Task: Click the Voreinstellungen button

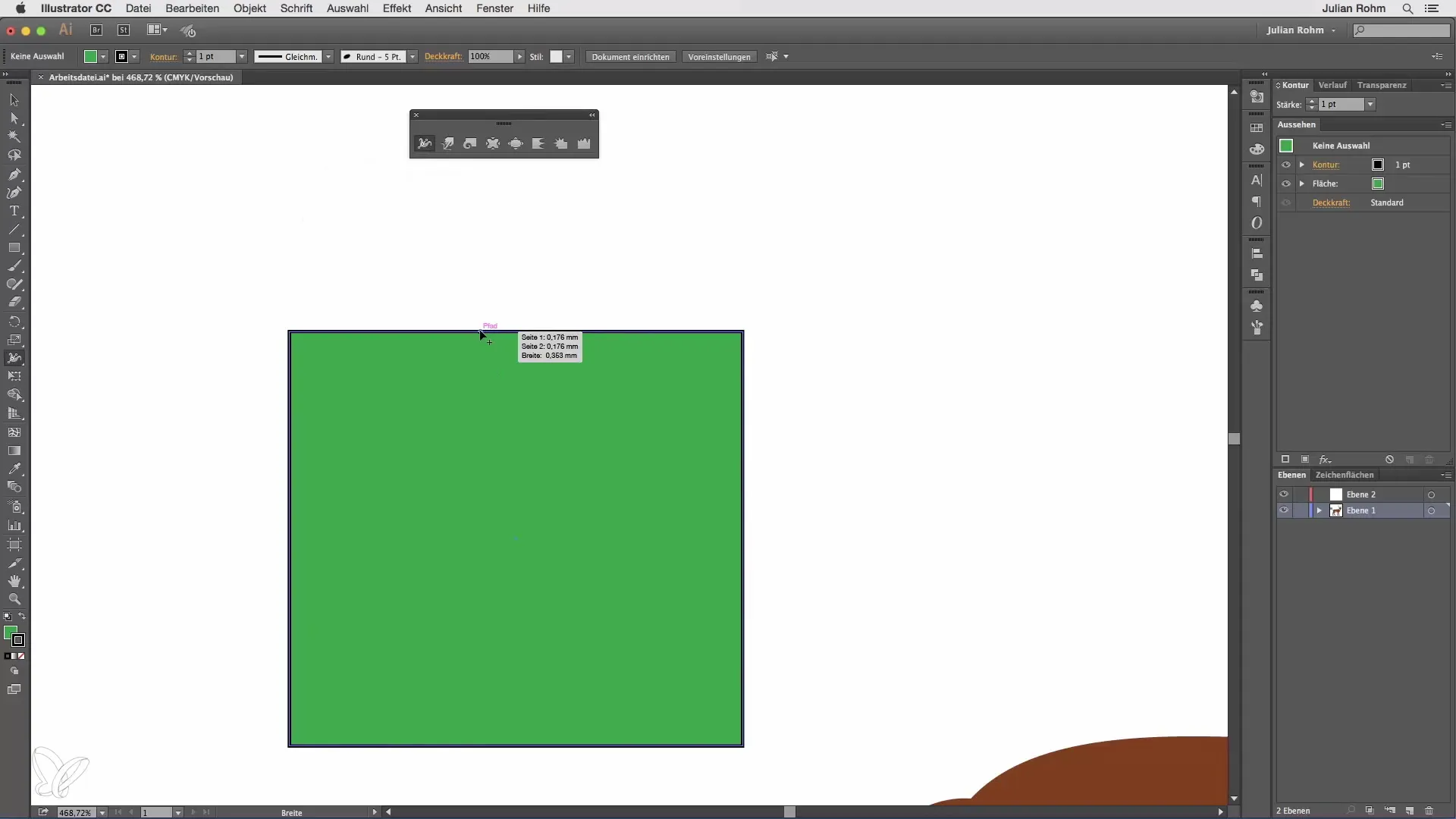Action: click(719, 57)
